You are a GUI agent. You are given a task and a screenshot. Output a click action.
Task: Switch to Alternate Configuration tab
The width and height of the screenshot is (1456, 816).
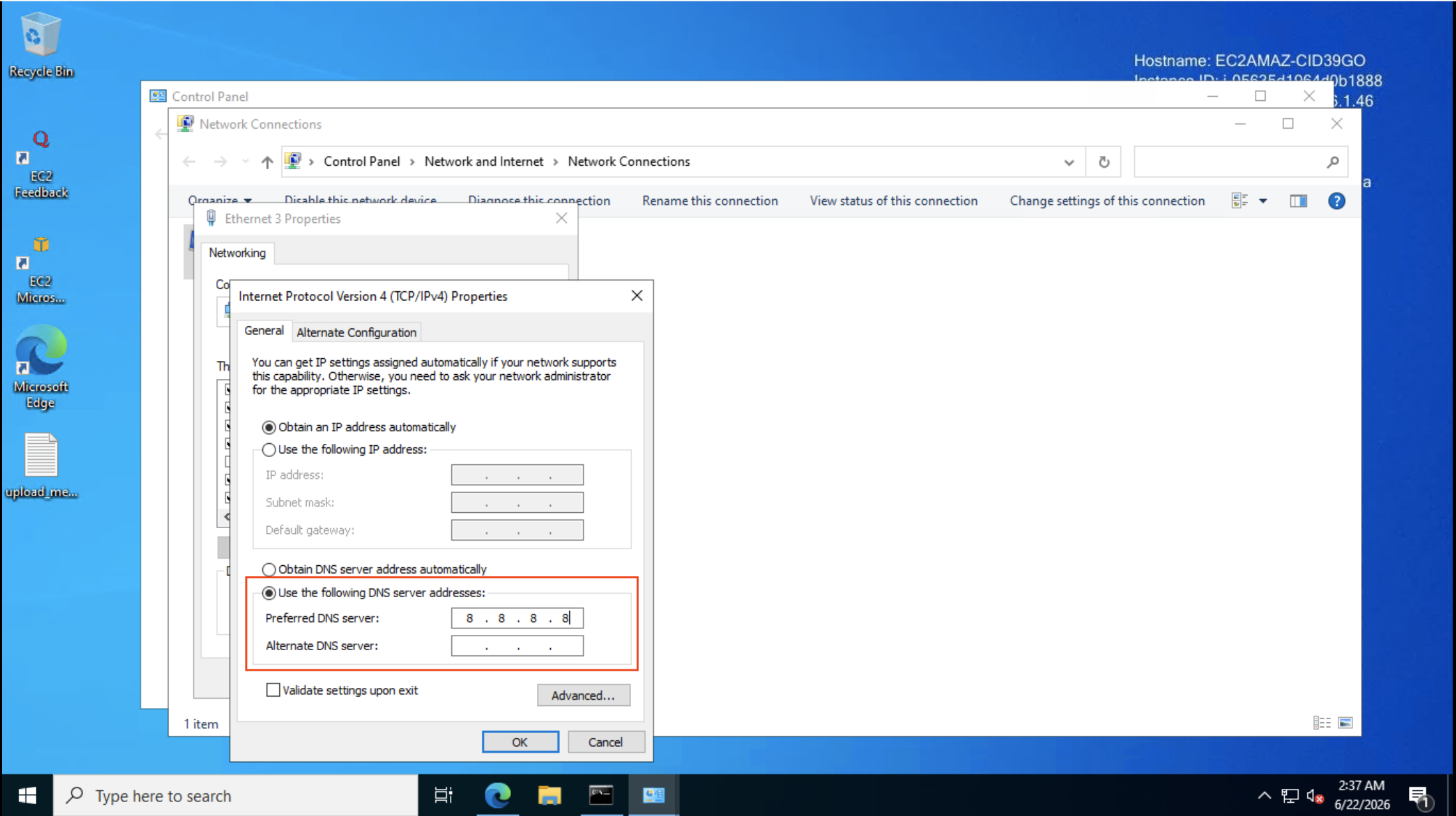(x=356, y=332)
